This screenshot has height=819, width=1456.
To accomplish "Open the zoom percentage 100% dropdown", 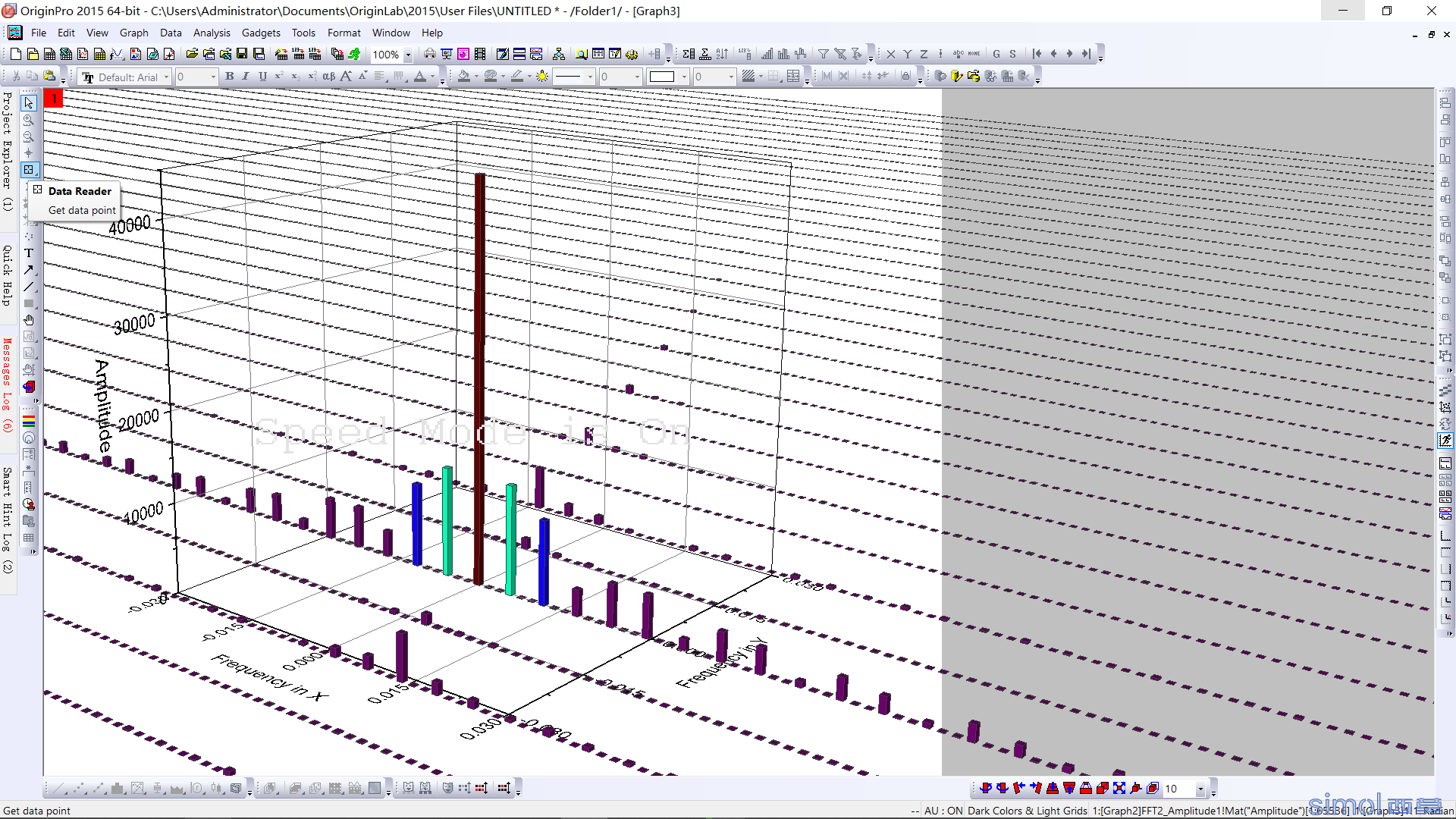I will click(x=408, y=55).
